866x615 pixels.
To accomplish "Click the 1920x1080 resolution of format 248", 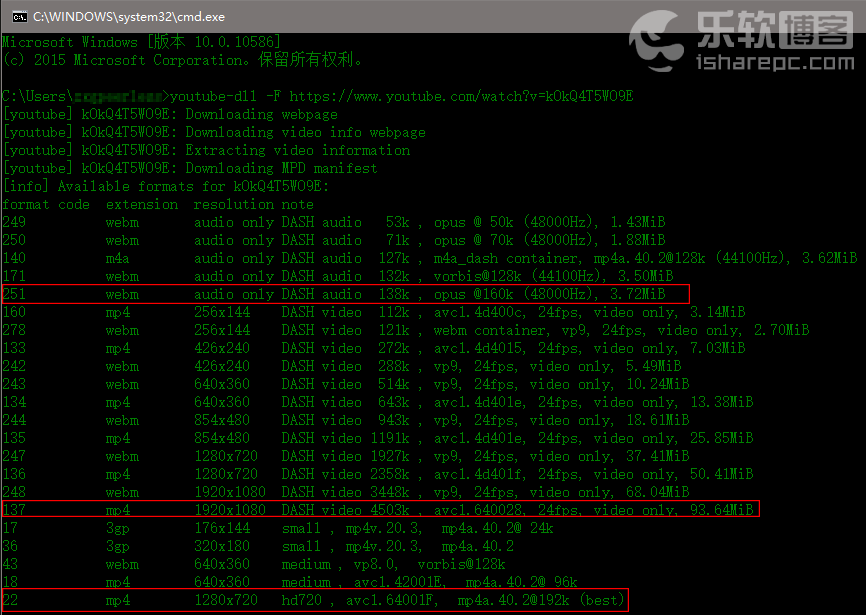I will (x=230, y=492).
